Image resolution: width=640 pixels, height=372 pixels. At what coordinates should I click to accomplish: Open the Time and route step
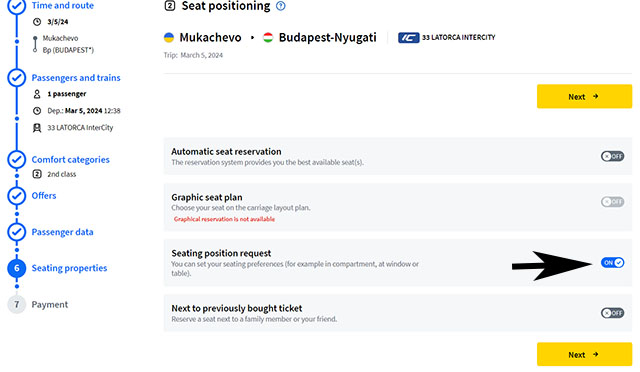(63, 6)
